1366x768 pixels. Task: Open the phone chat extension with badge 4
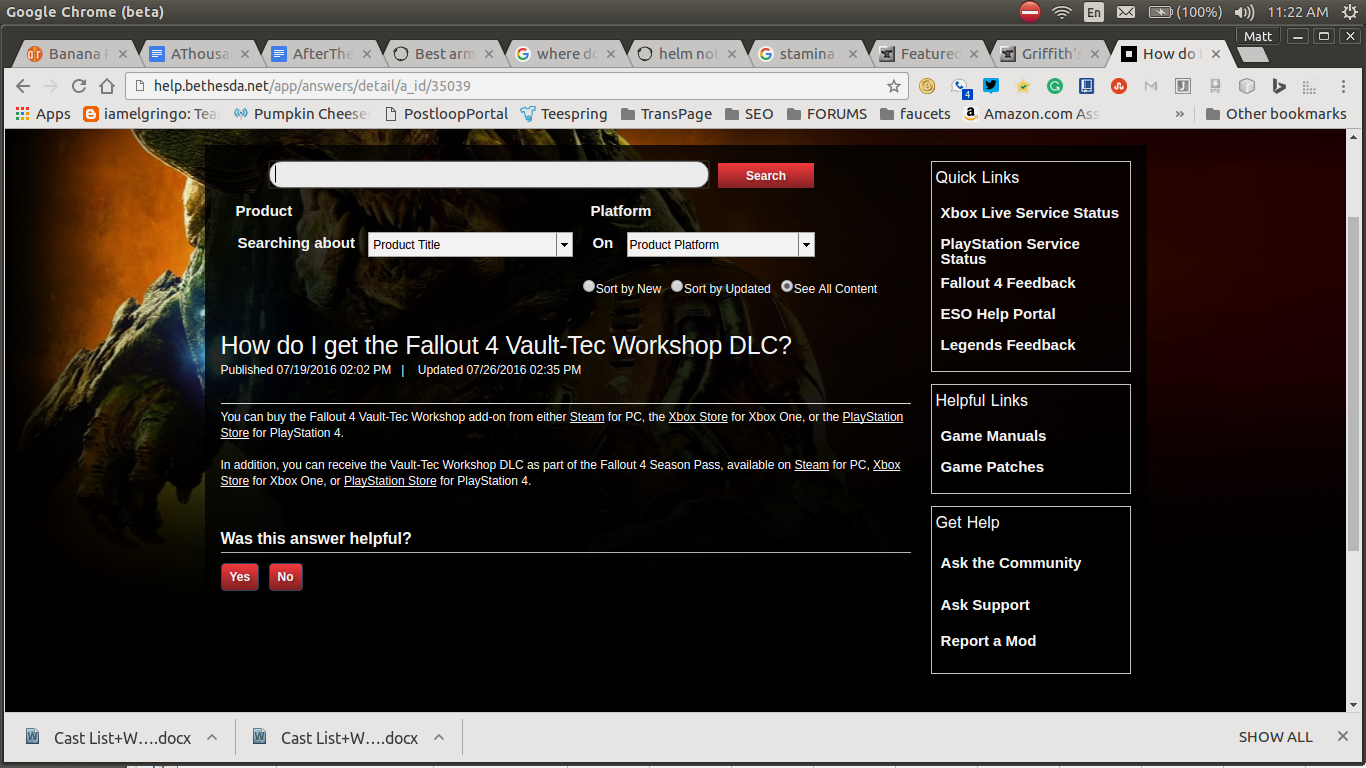coord(960,87)
